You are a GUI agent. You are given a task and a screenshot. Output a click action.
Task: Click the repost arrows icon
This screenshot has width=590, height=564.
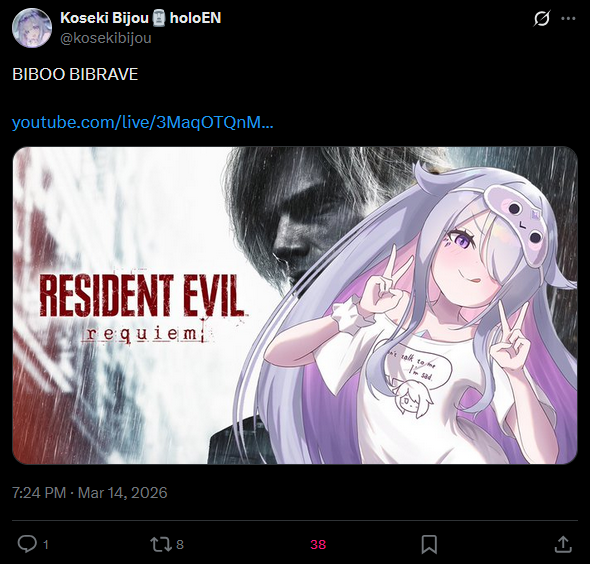pos(161,544)
